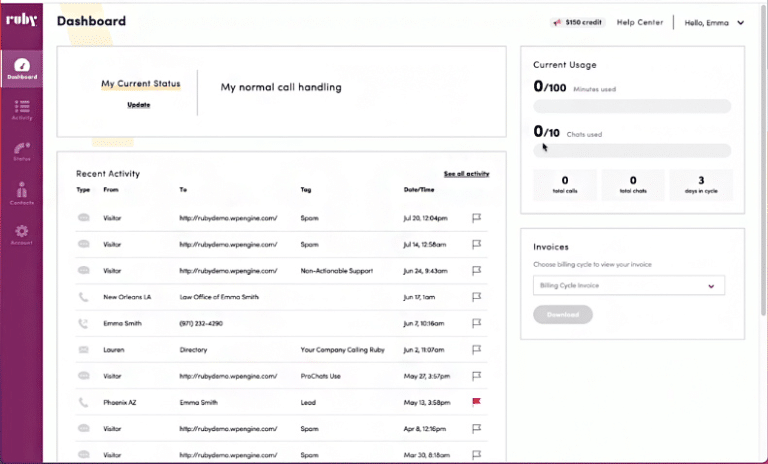Flag the New Orleans LA call
Image resolution: width=768 pixels, height=464 pixels.
point(476,297)
